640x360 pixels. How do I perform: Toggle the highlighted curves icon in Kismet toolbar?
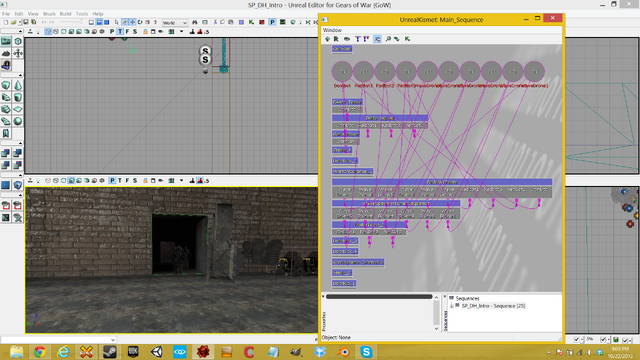click(x=377, y=39)
